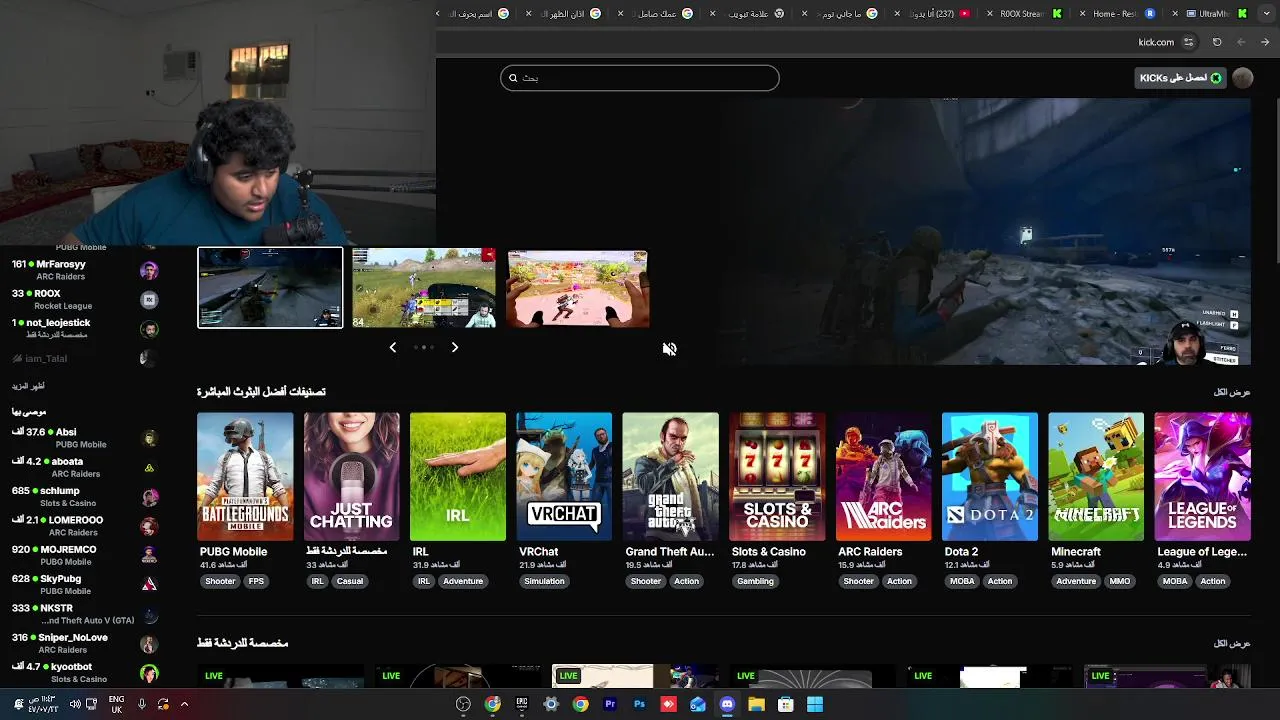Click عرض الكل for Just Chatting section

pos(1231,643)
